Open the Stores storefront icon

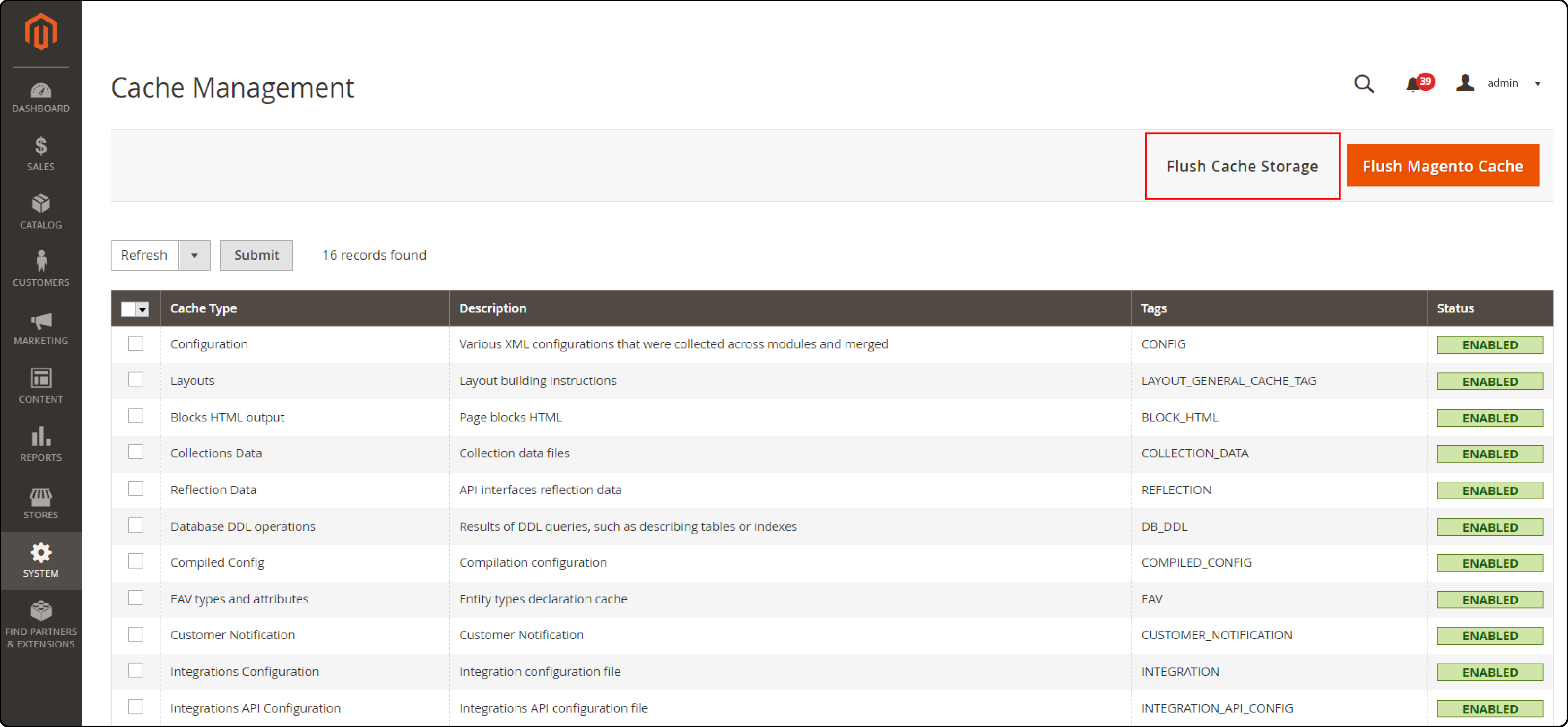[41, 497]
